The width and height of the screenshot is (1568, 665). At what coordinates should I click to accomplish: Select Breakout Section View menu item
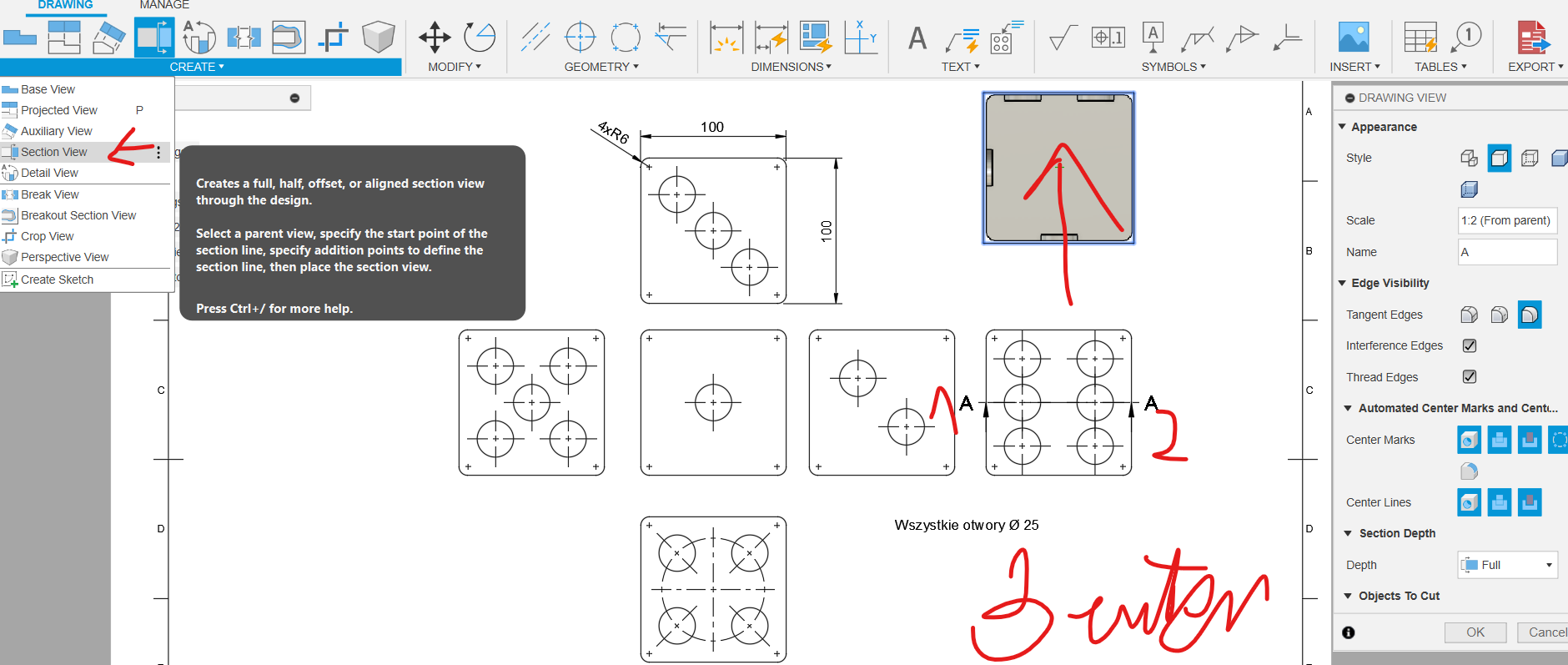click(78, 215)
